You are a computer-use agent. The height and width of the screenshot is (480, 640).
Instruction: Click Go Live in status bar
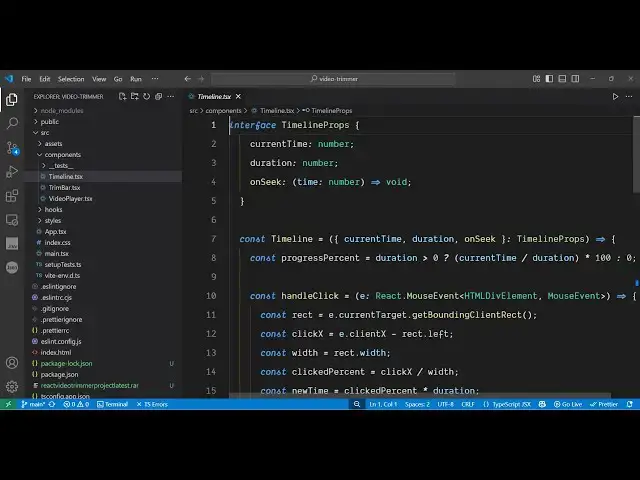pyautogui.click(x=568, y=404)
